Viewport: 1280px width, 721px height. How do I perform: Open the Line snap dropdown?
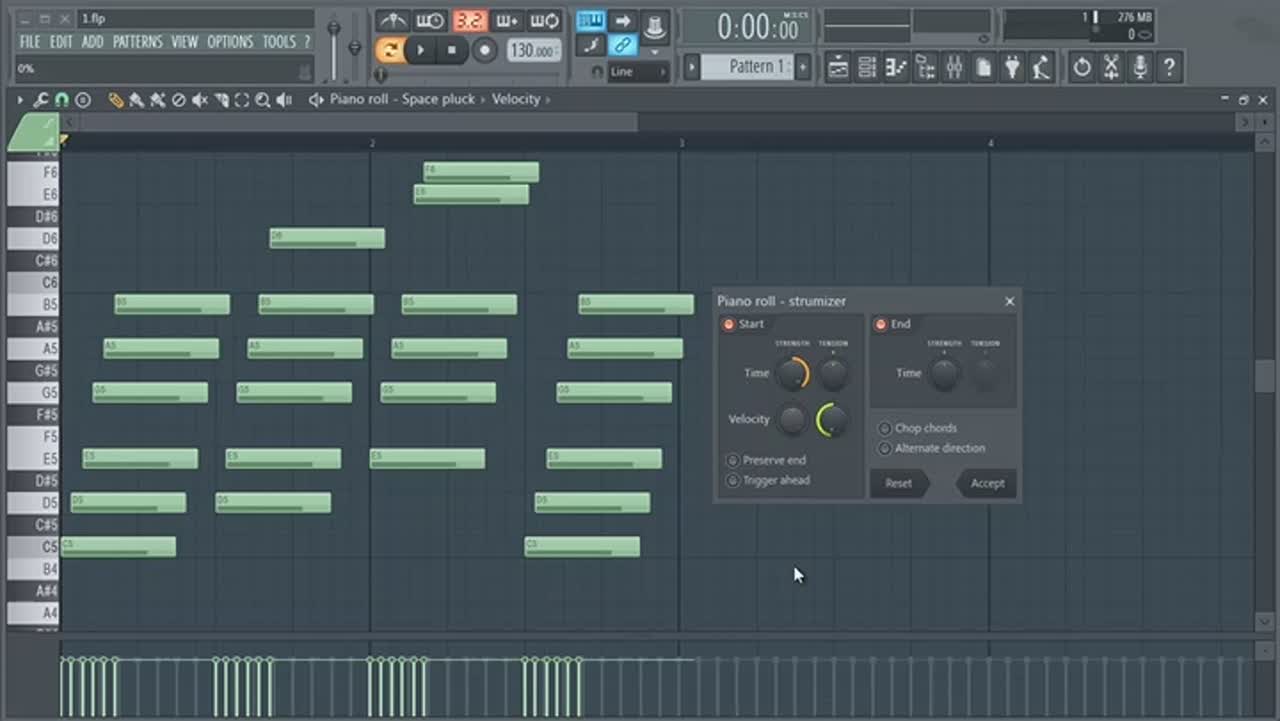[x=637, y=72]
